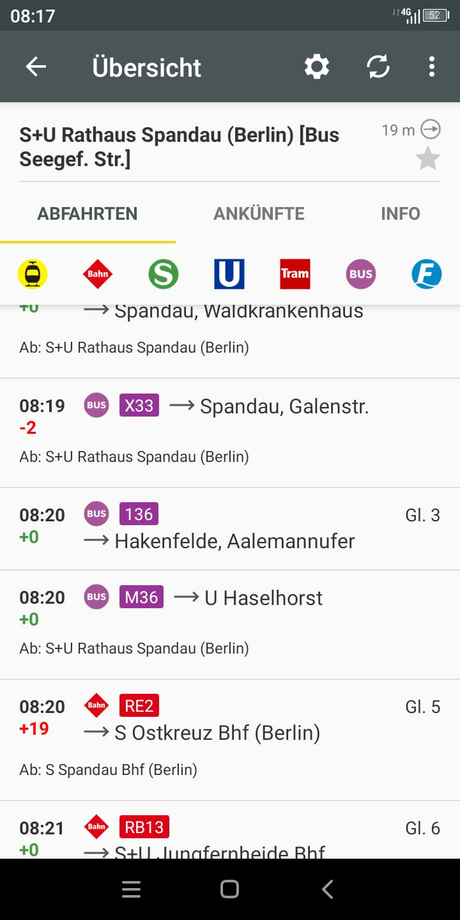The image size is (460, 920).
Task: Tap the 19 m directions arrow icon
Action: (x=431, y=129)
